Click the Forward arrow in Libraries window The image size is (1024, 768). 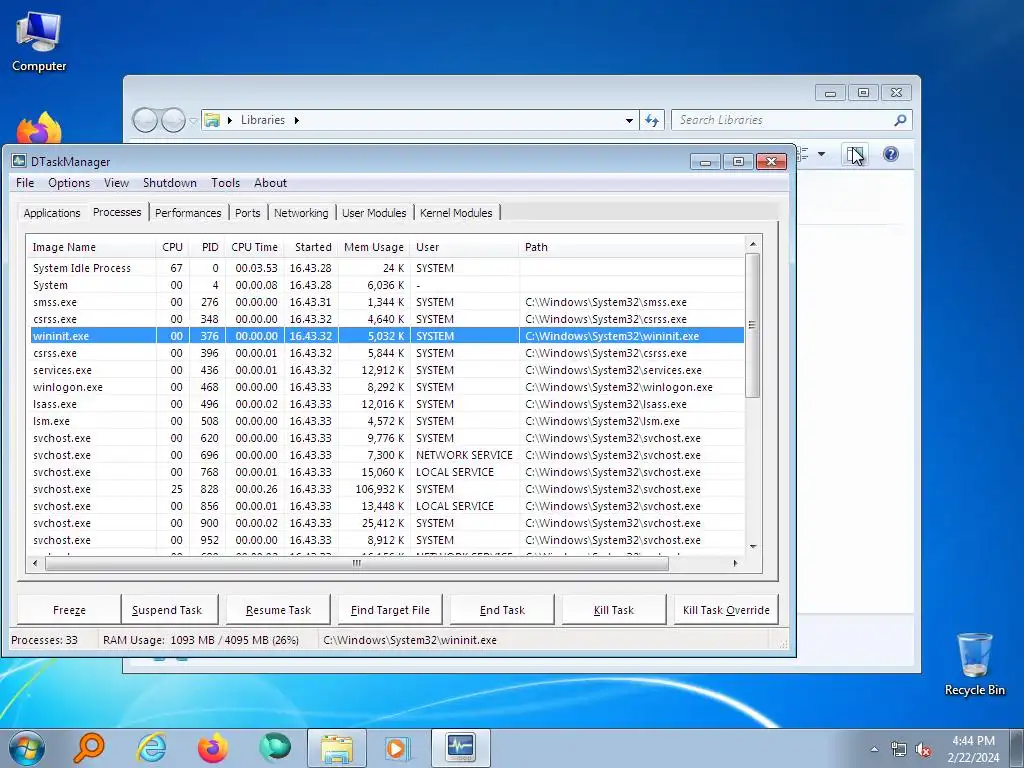(173, 120)
